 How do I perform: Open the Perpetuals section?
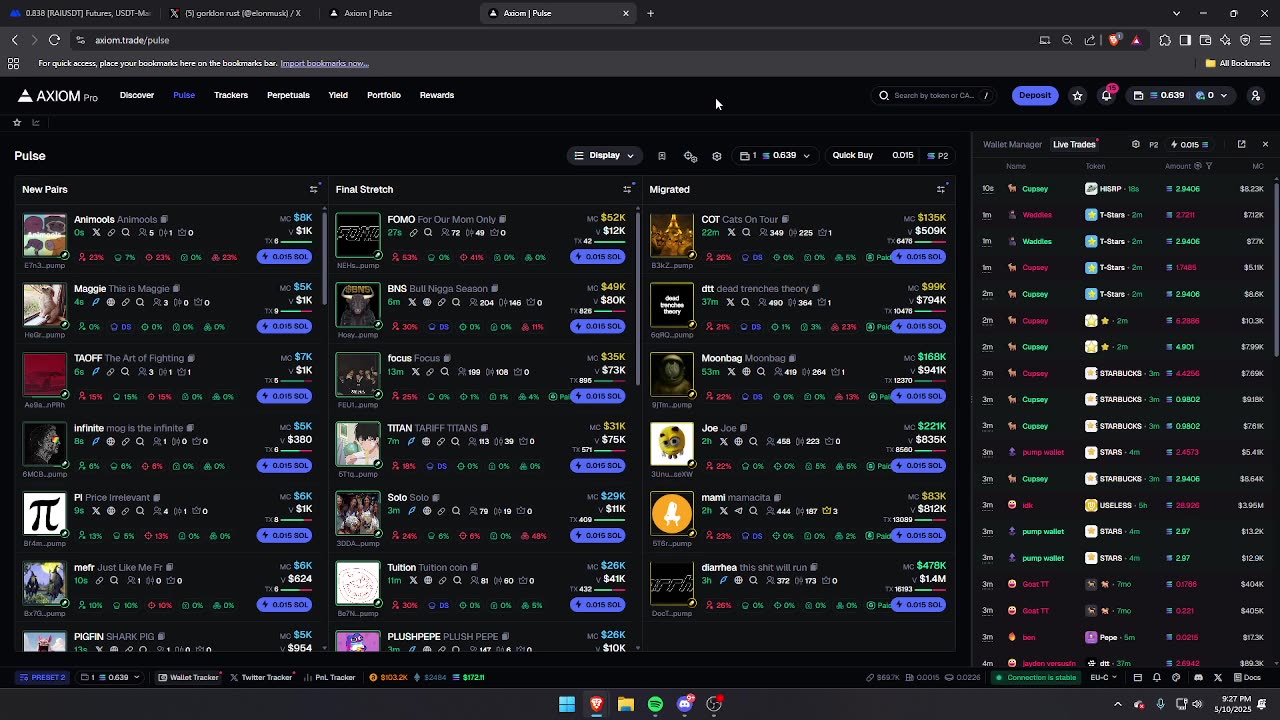pos(288,95)
